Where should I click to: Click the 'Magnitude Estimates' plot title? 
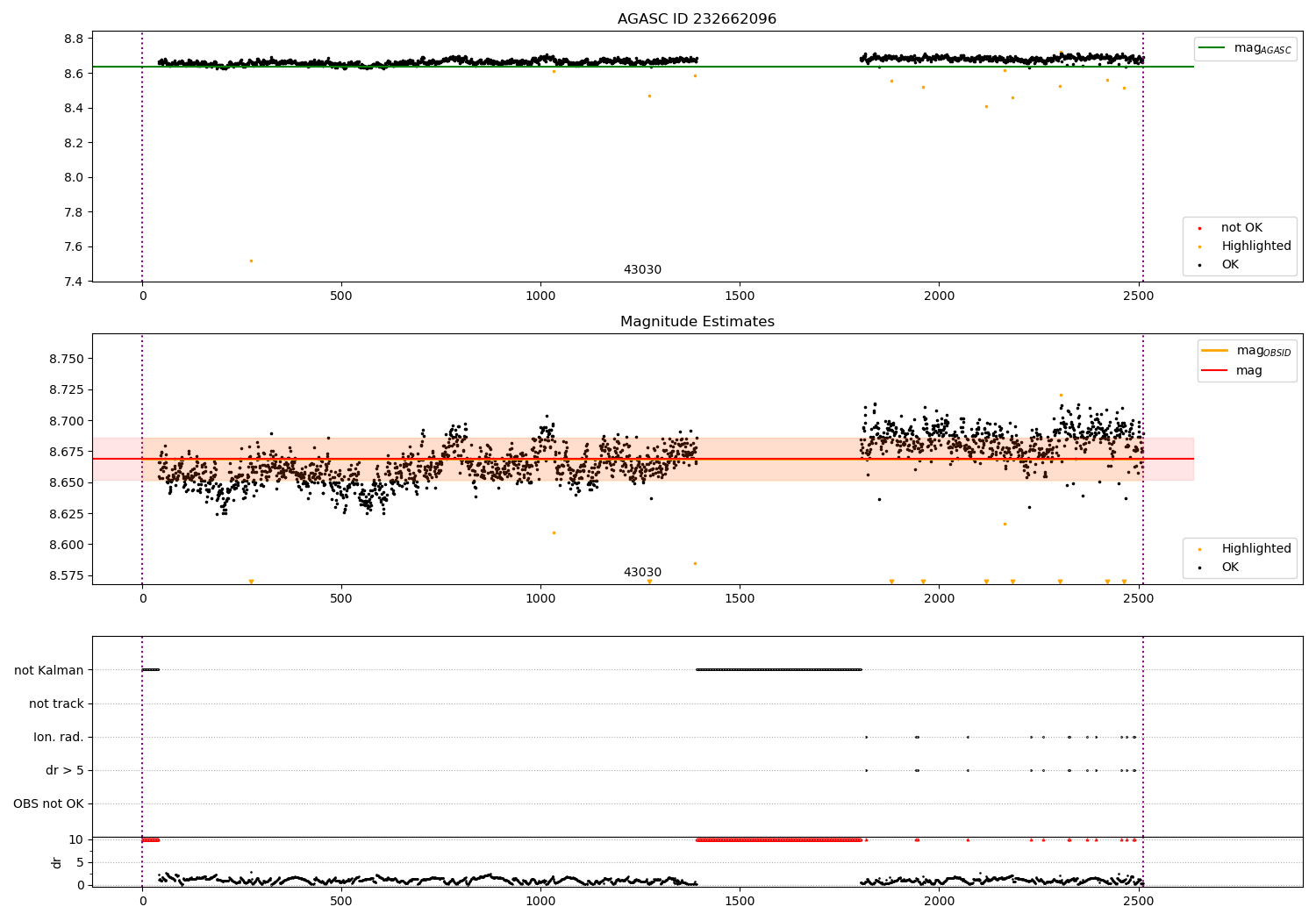pos(697,322)
